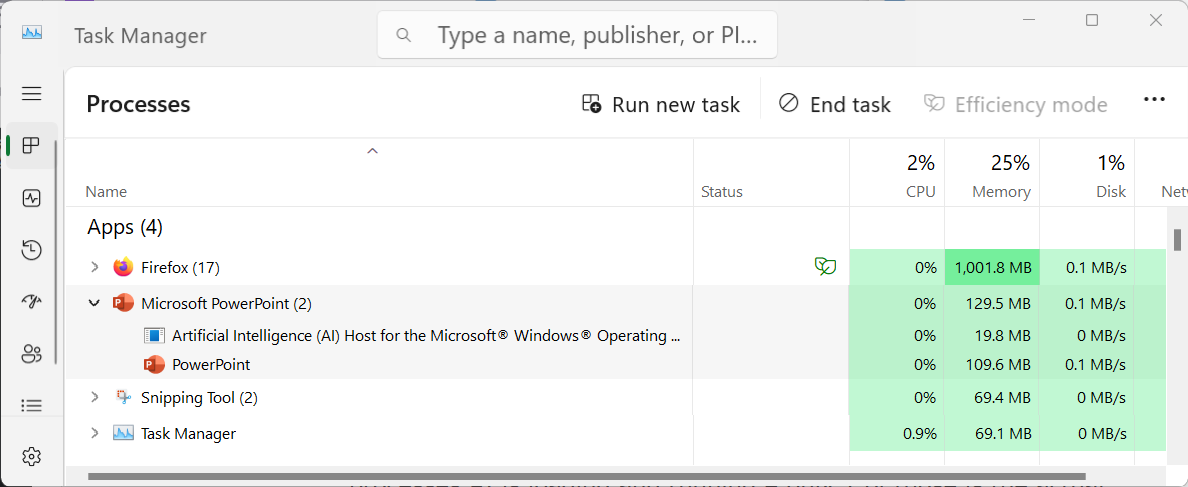This screenshot has width=1188, height=487.
Task: Open the three-dot more options menu
Action: coord(1154,100)
